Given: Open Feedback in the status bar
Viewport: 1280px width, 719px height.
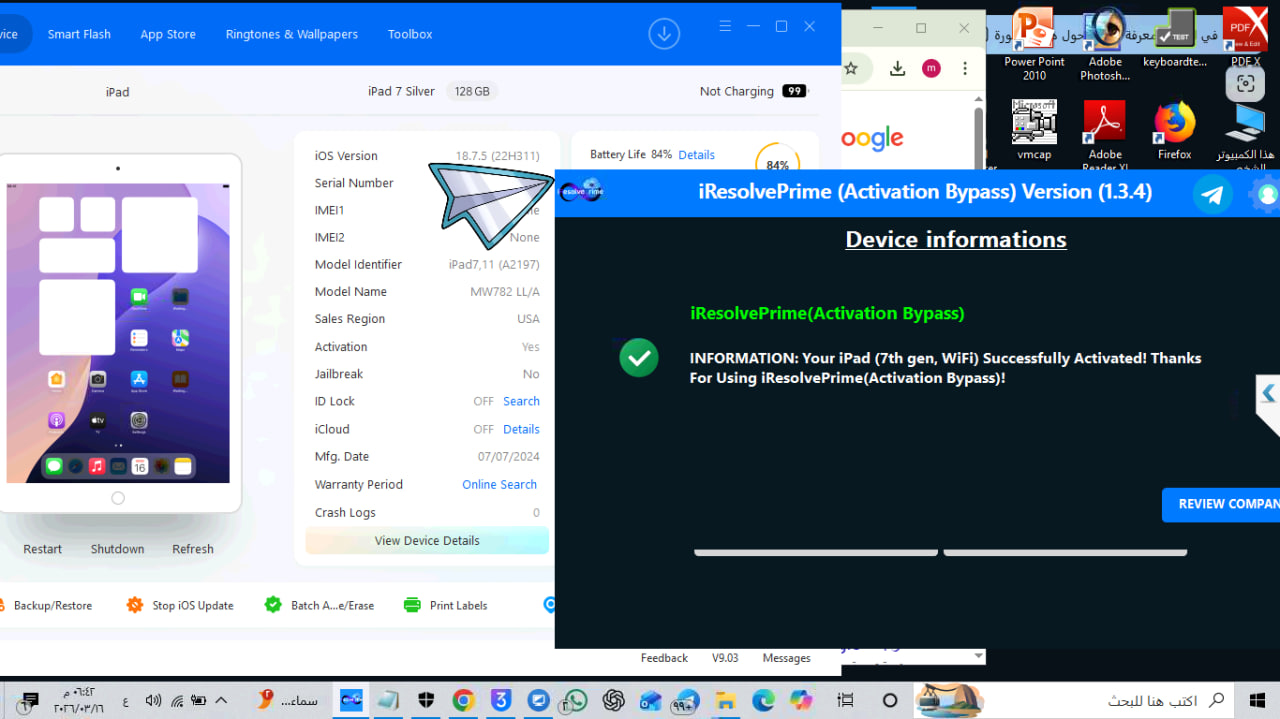Looking at the screenshot, I should pyautogui.click(x=664, y=658).
